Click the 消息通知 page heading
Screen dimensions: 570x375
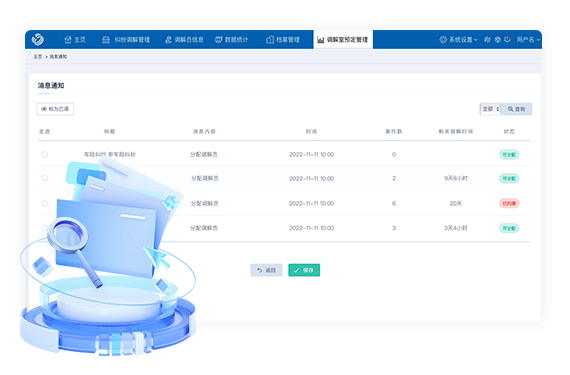point(51,85)
